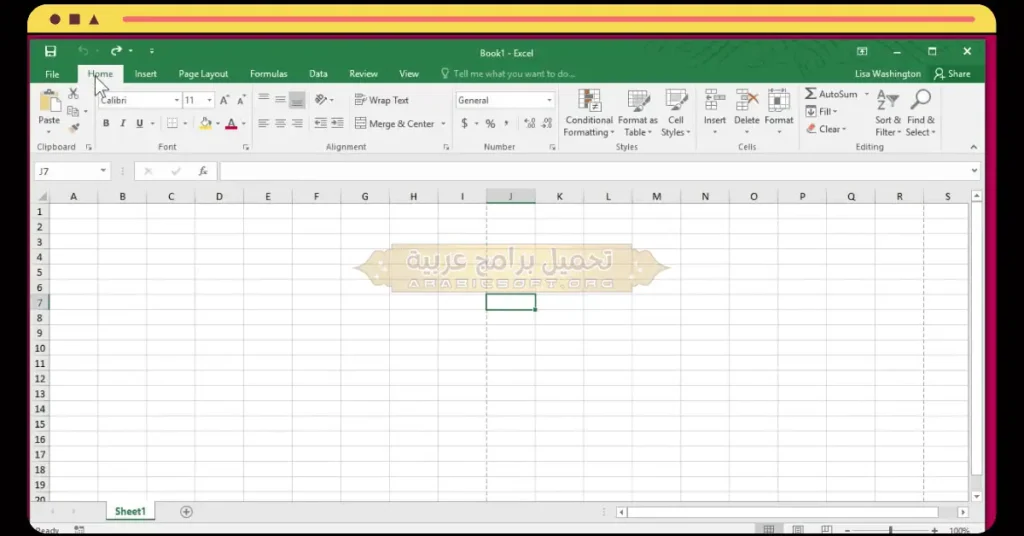Apply Comma Style format
Image resolution: width=1024 pixels, height=536 pixels.
coord(506,123)
